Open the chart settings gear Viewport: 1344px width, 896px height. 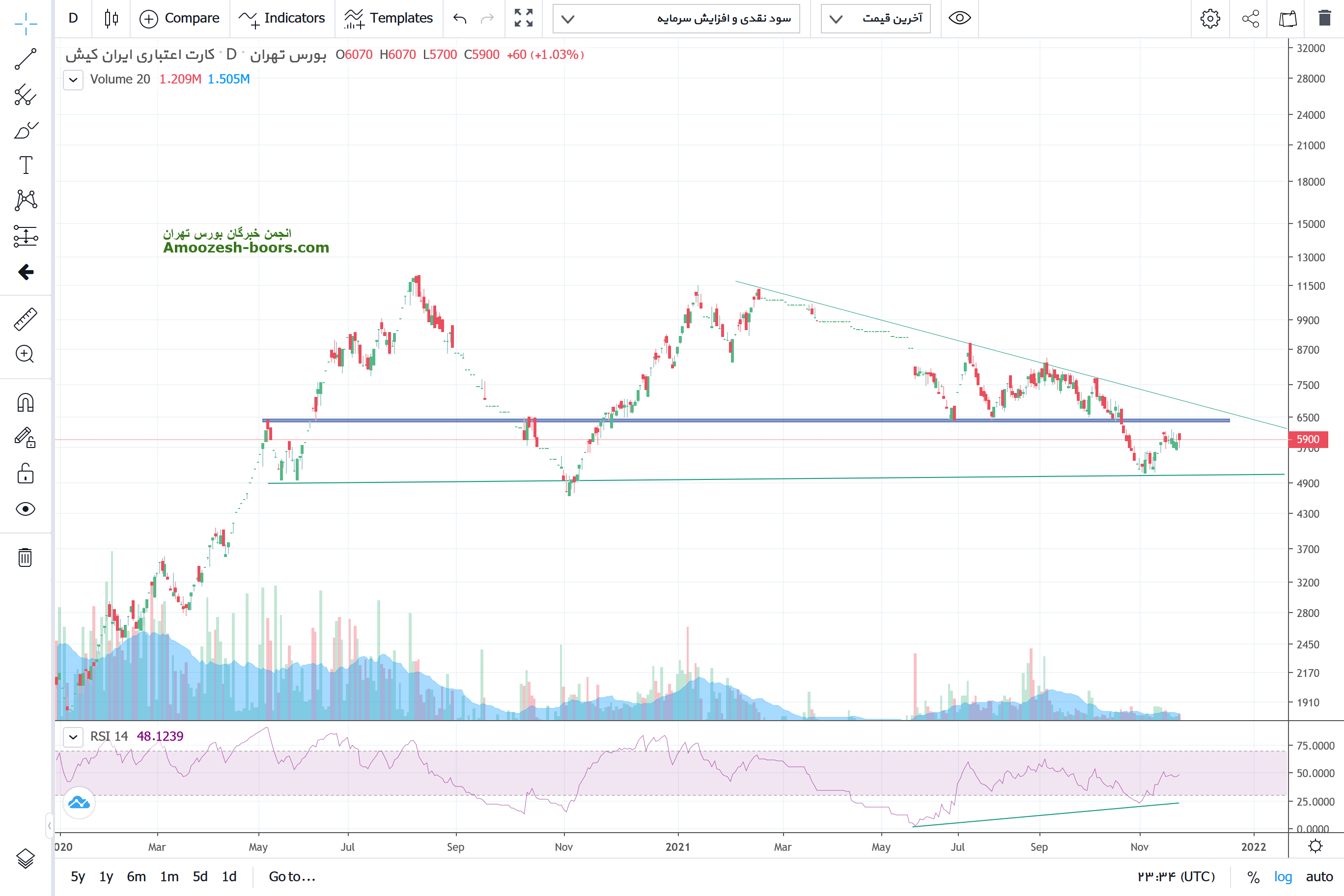coord(1210,19)
